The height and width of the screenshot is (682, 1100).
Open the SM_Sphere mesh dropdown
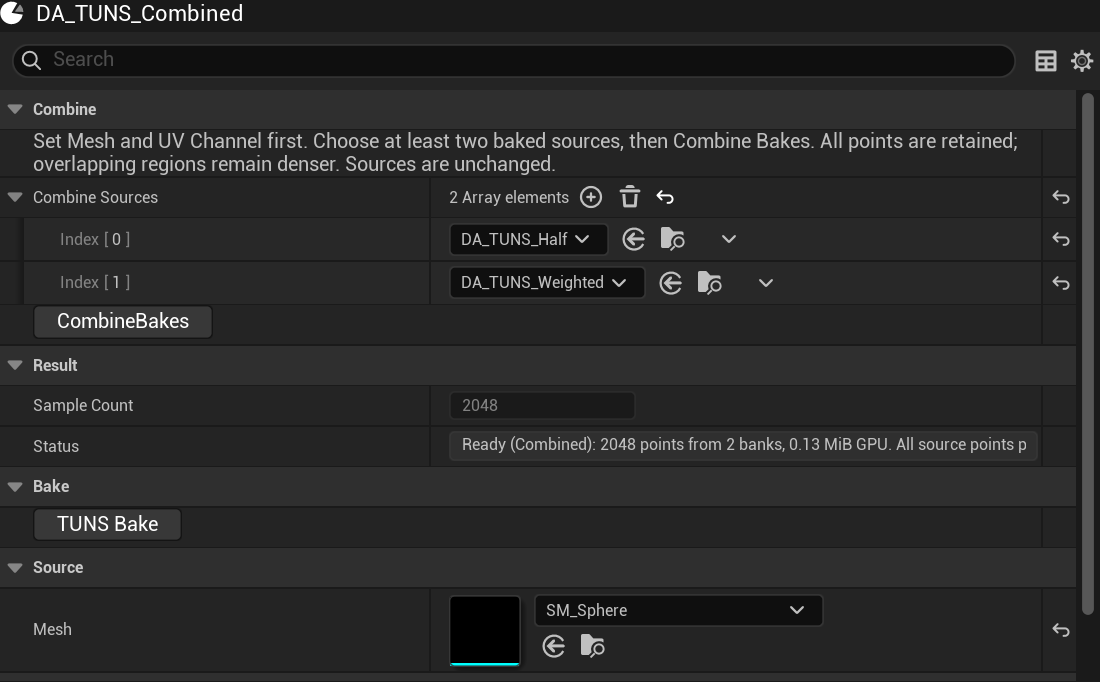[x=678, y=610]
